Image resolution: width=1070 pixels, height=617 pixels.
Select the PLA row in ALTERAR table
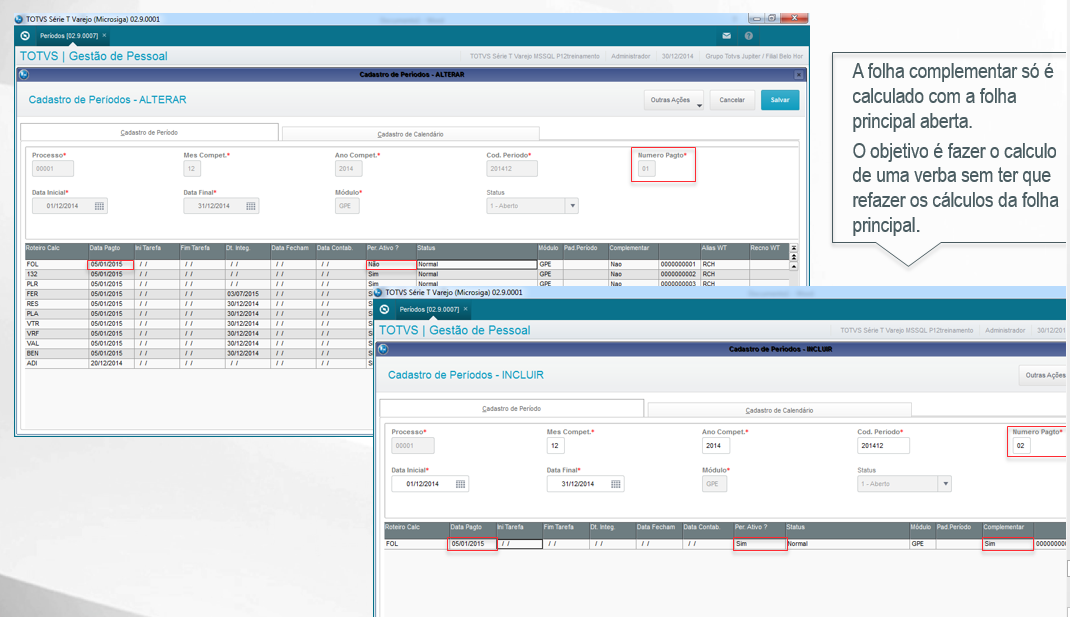click(198, 314)
